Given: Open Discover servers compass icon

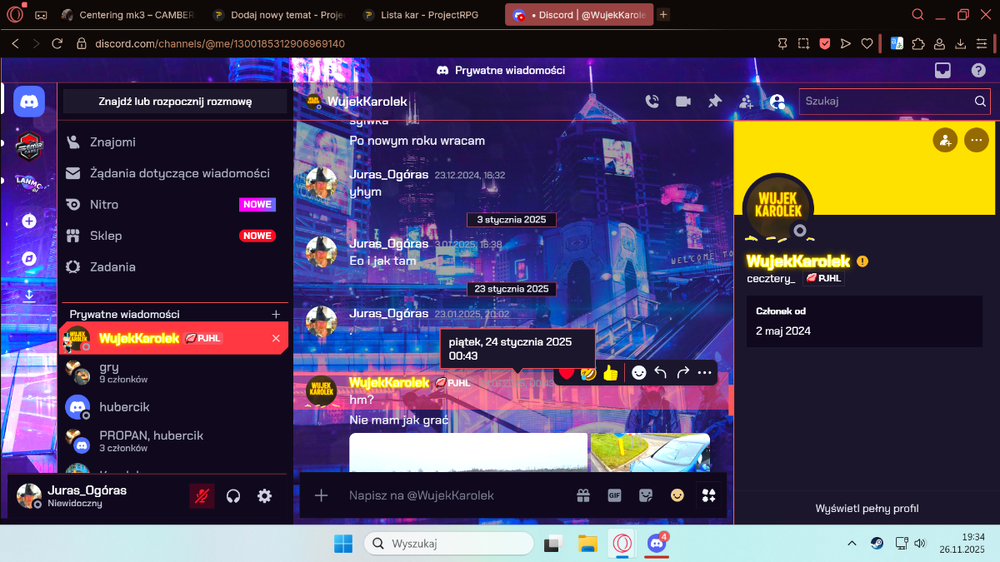Looking at the screenshot, I should 29,258.
